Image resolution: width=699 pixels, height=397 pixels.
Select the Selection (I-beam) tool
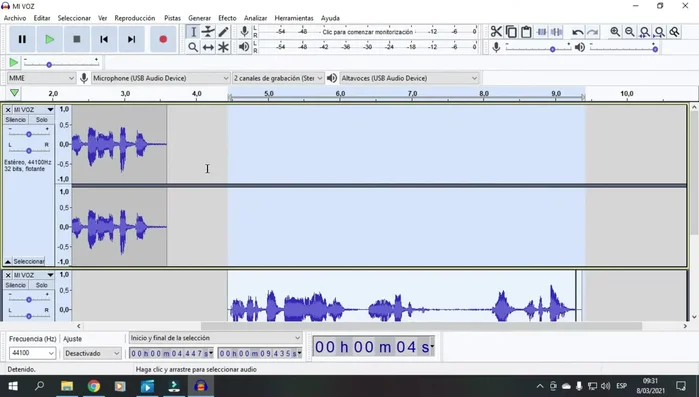click(x=193, y=32)
